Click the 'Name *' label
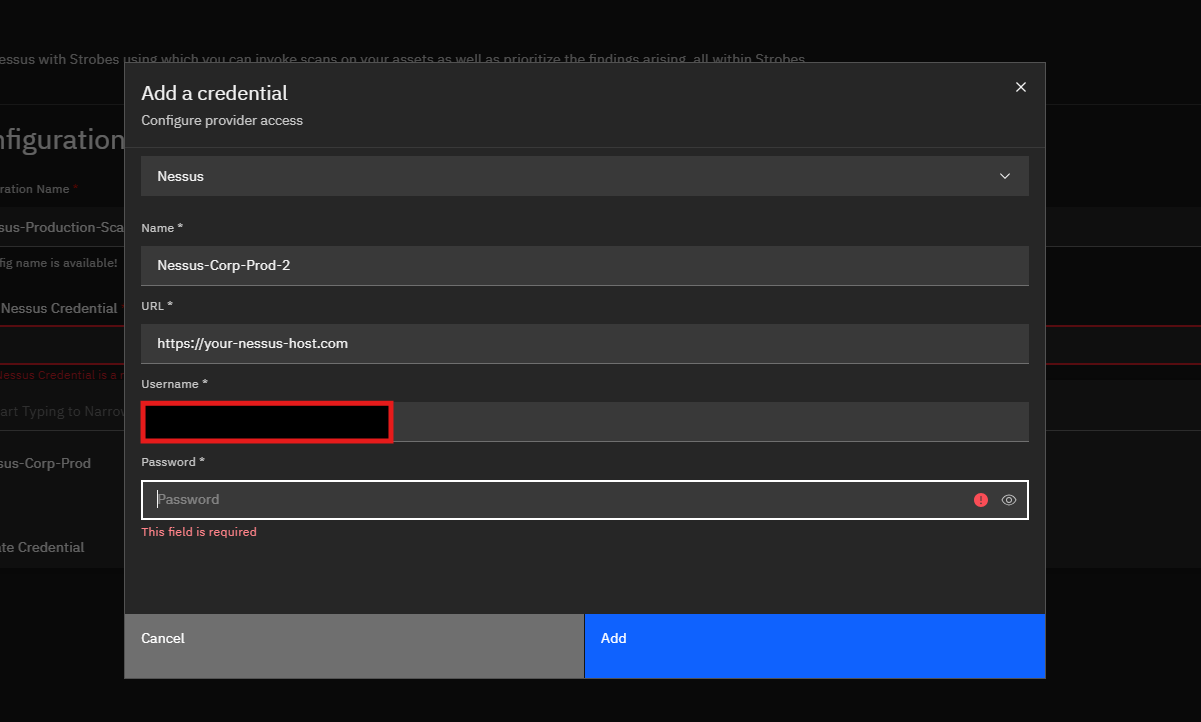Image resolution: width=1201 pixels, height=722 pixels. coord(162,228)
